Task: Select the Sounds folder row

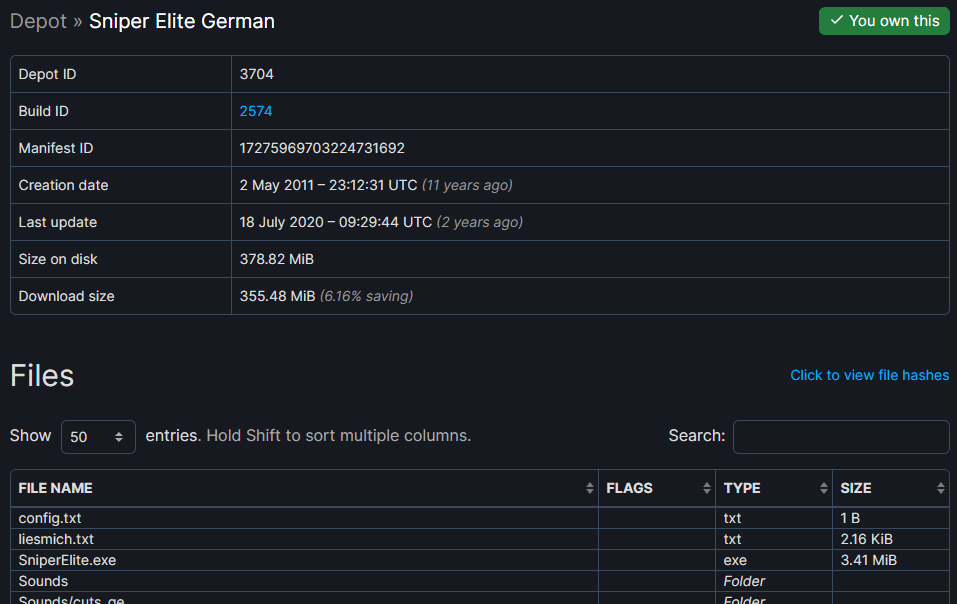Action: 480,581
